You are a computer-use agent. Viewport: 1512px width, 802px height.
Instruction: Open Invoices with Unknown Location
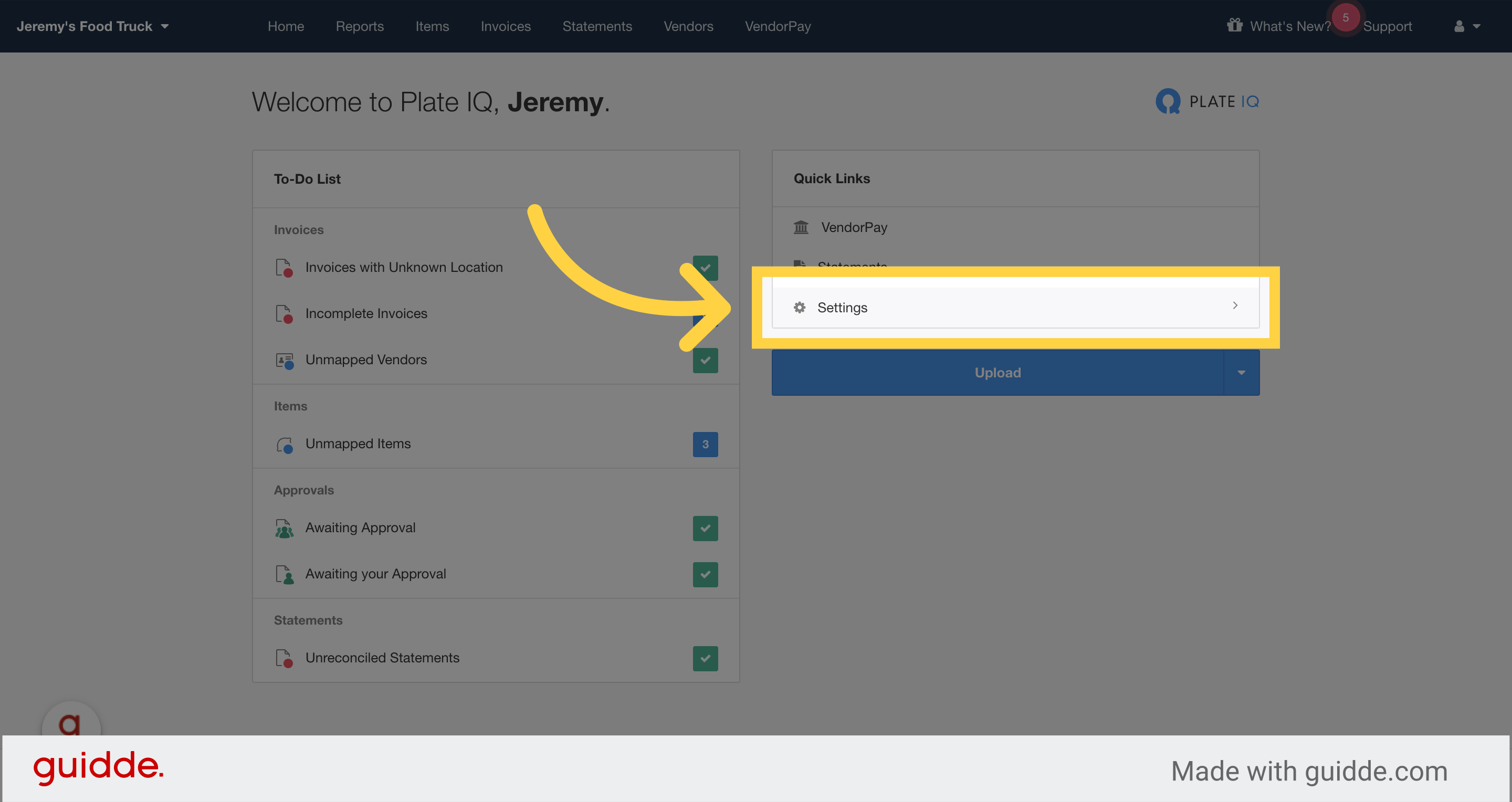click(404, 268)
